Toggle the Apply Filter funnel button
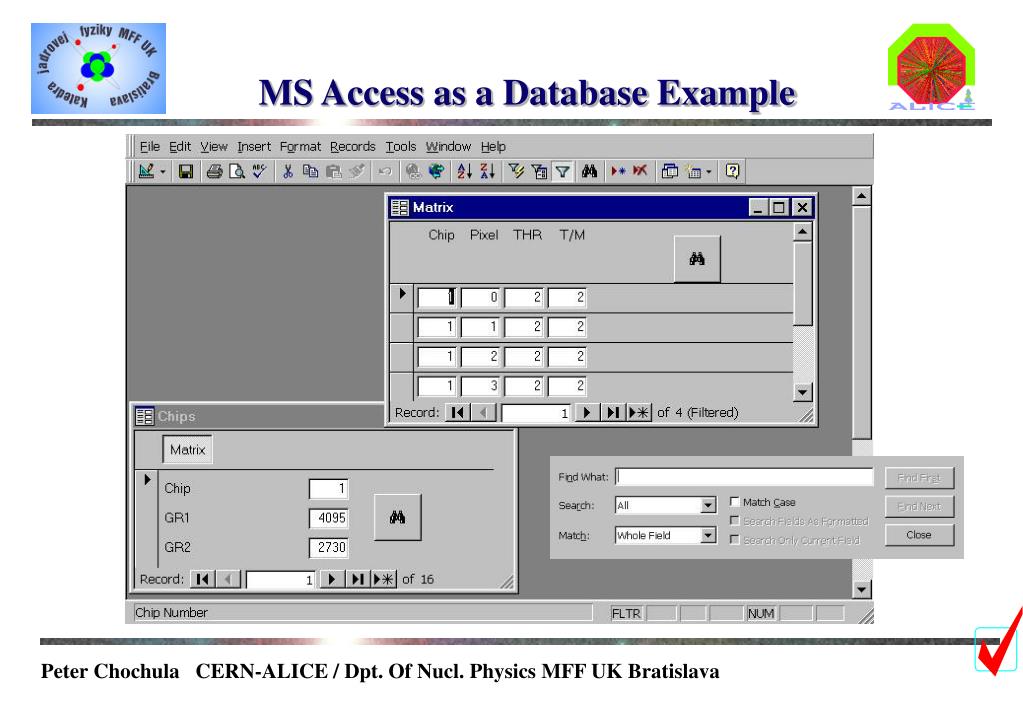 [x=562, y=172]
